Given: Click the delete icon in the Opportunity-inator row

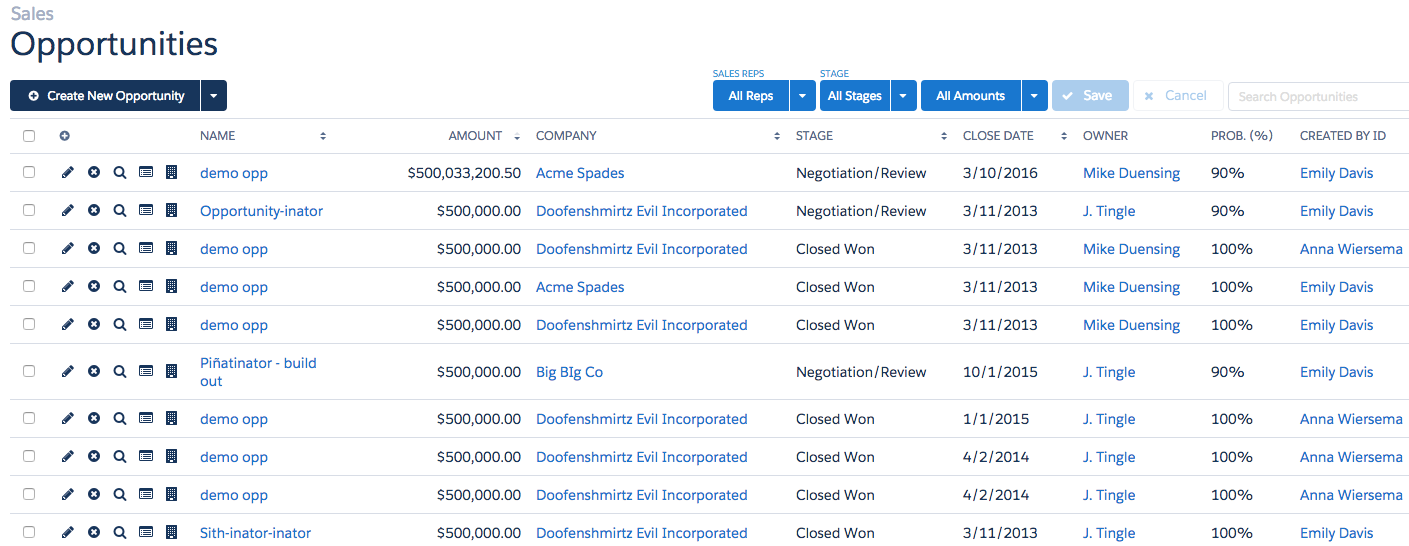Looking at the screenshot, I should tap(94, 211).
